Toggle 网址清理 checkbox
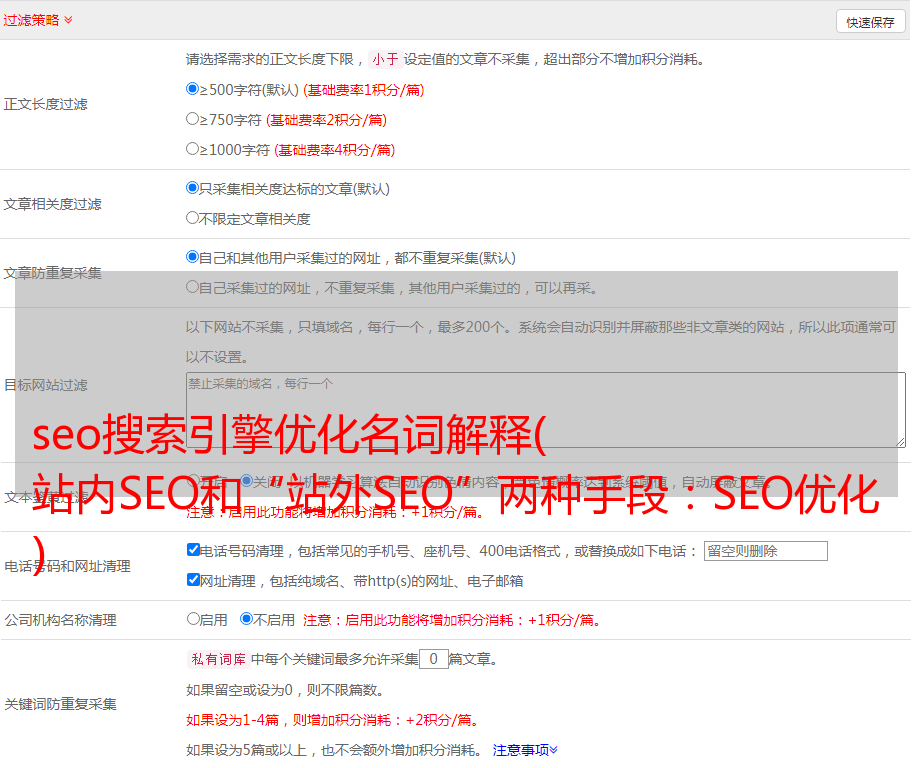 [193, 579]
